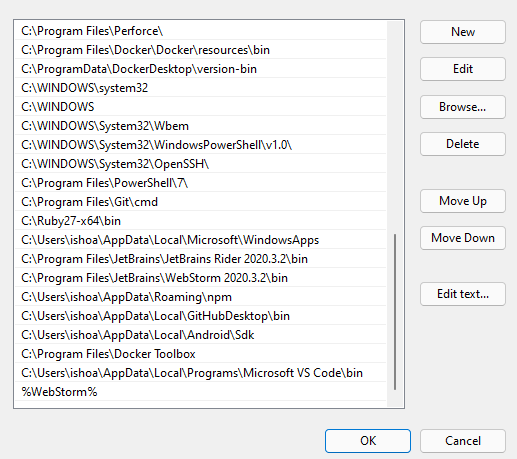The width and height of the screenshot is (517, 459).
Task: Click Move Down button
Action: pyautogui.click(x=463, y=238)
